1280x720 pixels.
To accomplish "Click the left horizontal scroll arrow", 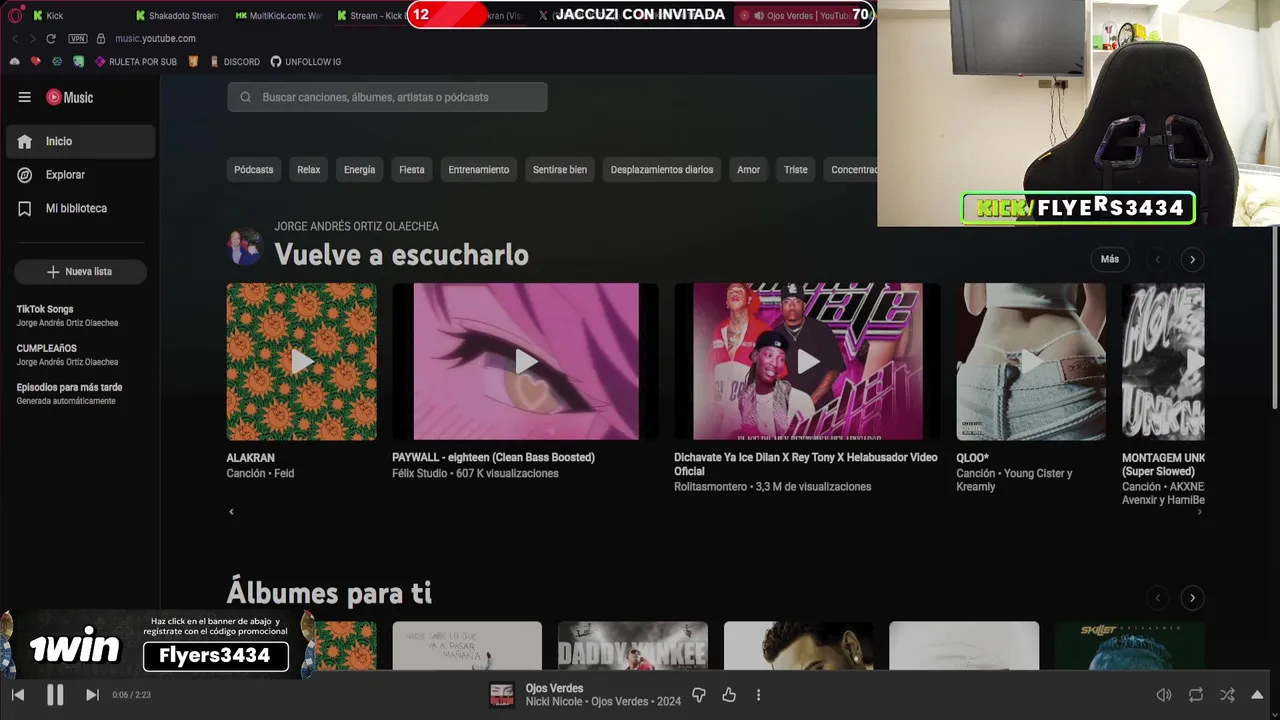I will pos(231,512).
